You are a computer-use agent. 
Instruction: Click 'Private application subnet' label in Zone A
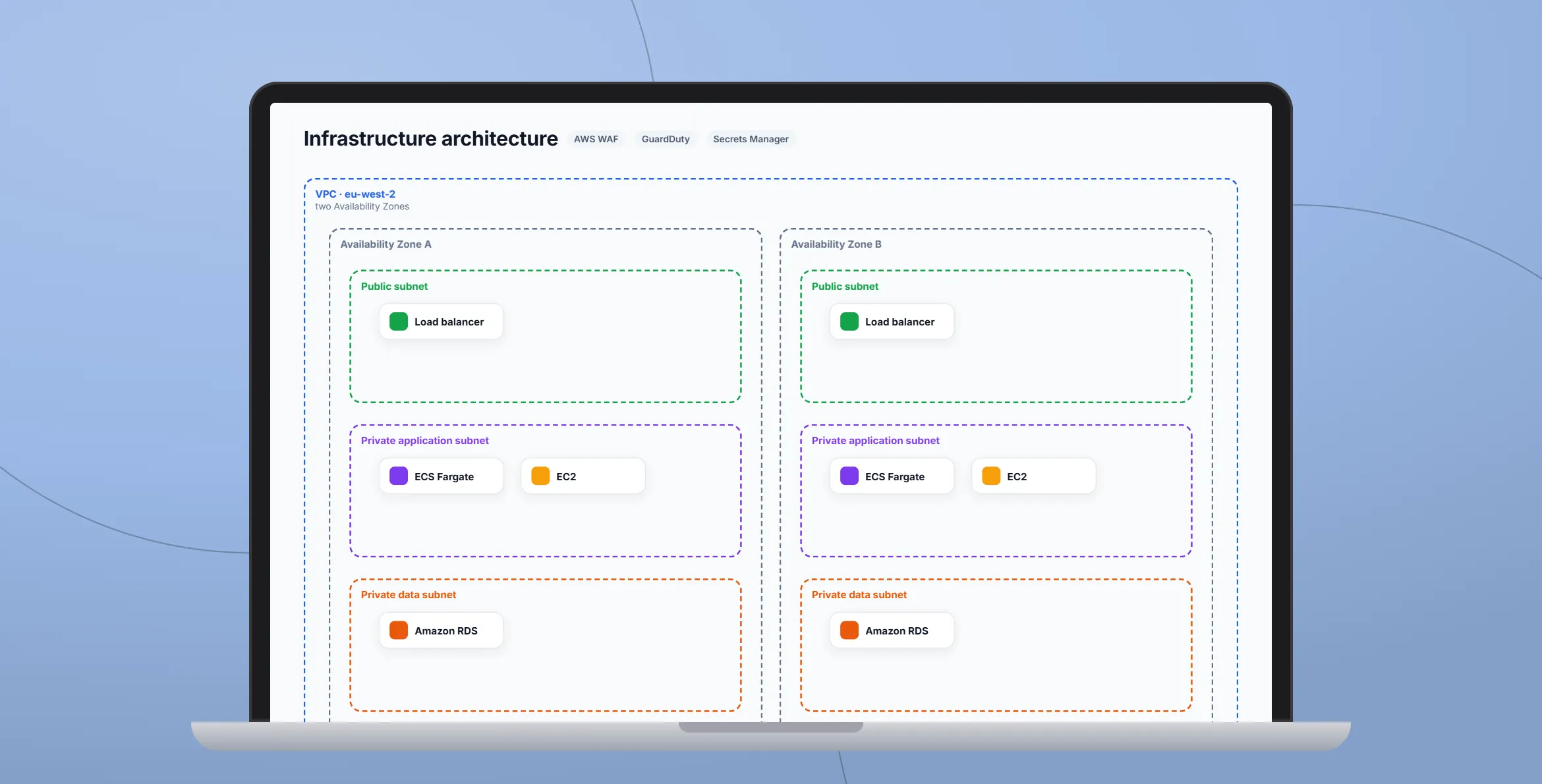[424, 440]
